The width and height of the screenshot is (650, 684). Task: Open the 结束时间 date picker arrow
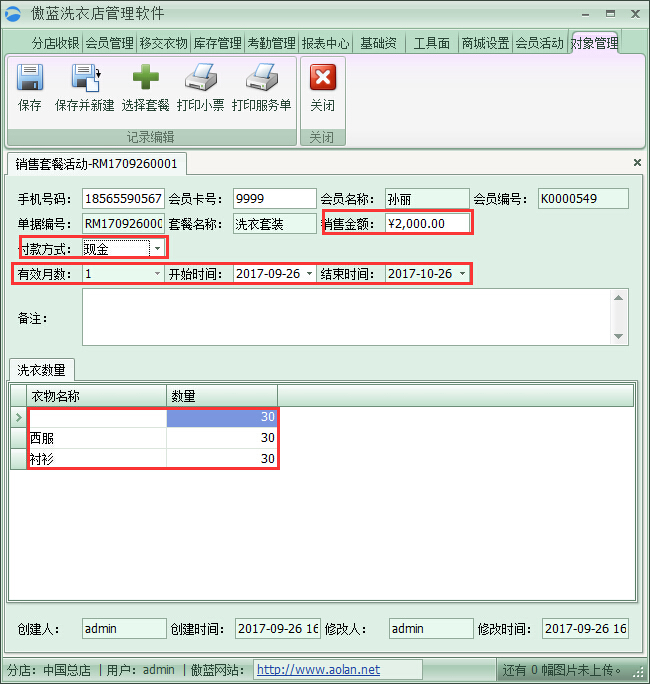point(462,274)
